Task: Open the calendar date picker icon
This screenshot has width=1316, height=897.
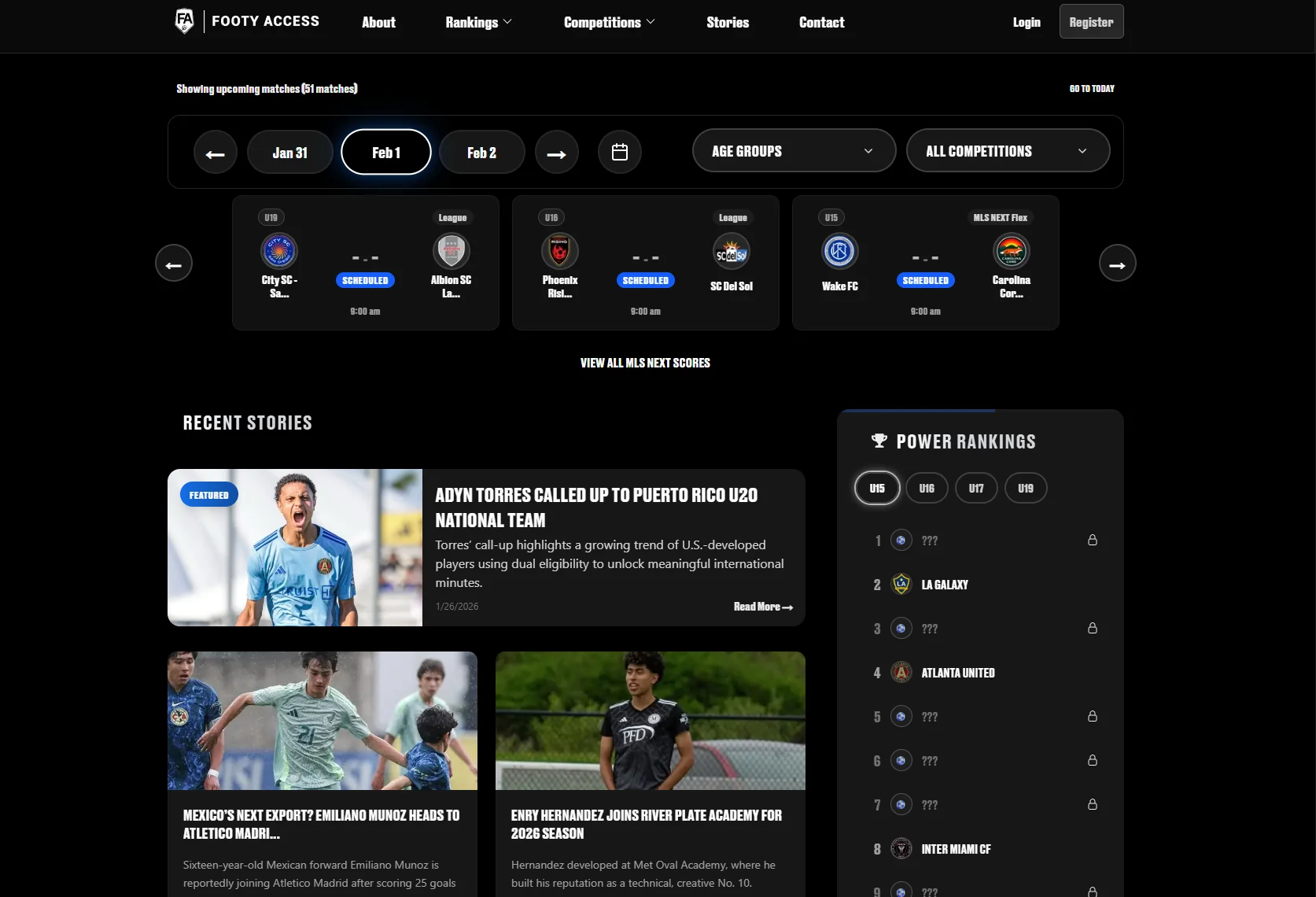Action: click(x=620, y=151)
